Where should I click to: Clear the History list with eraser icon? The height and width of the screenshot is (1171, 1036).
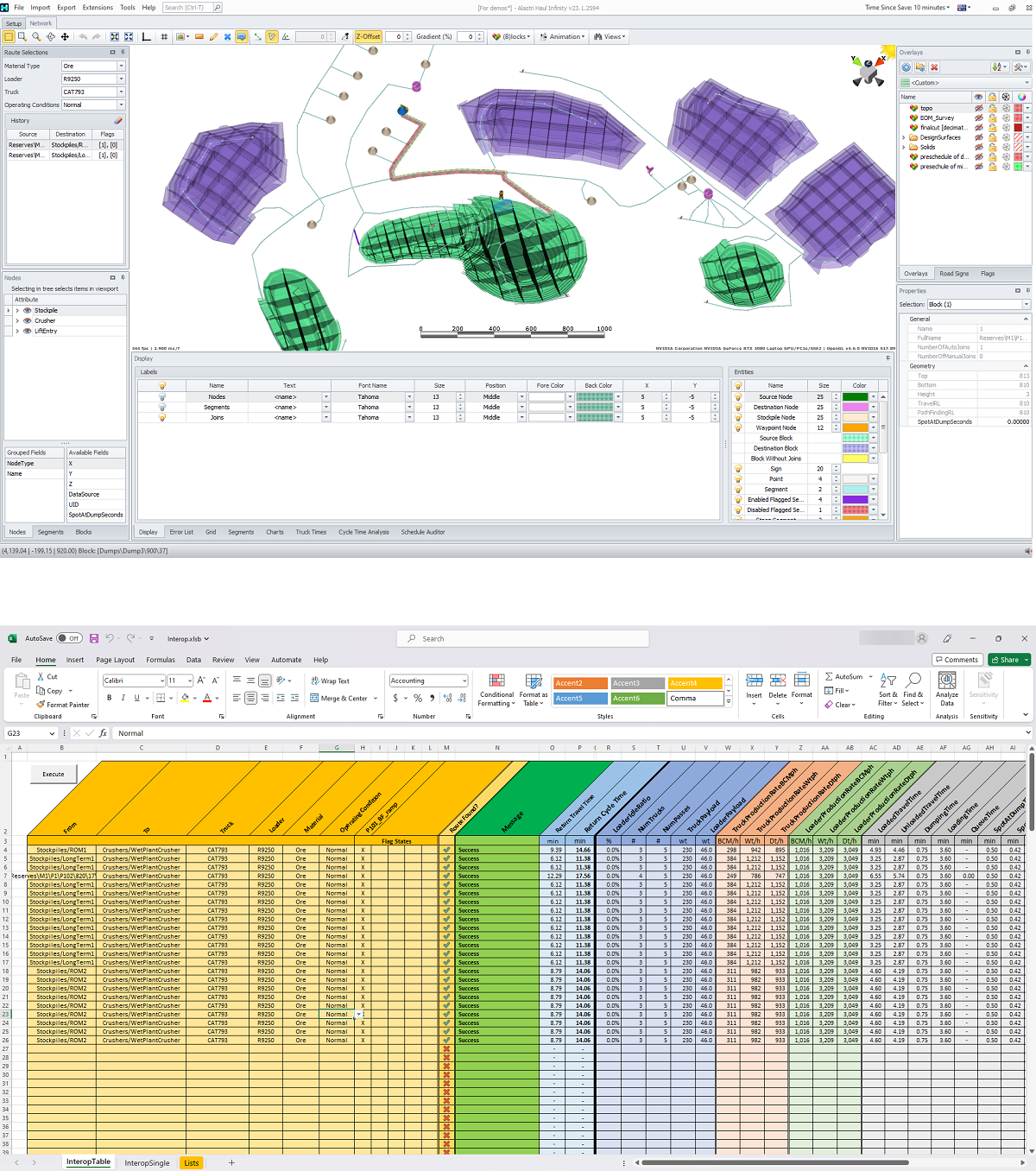[x=118, y=121]
